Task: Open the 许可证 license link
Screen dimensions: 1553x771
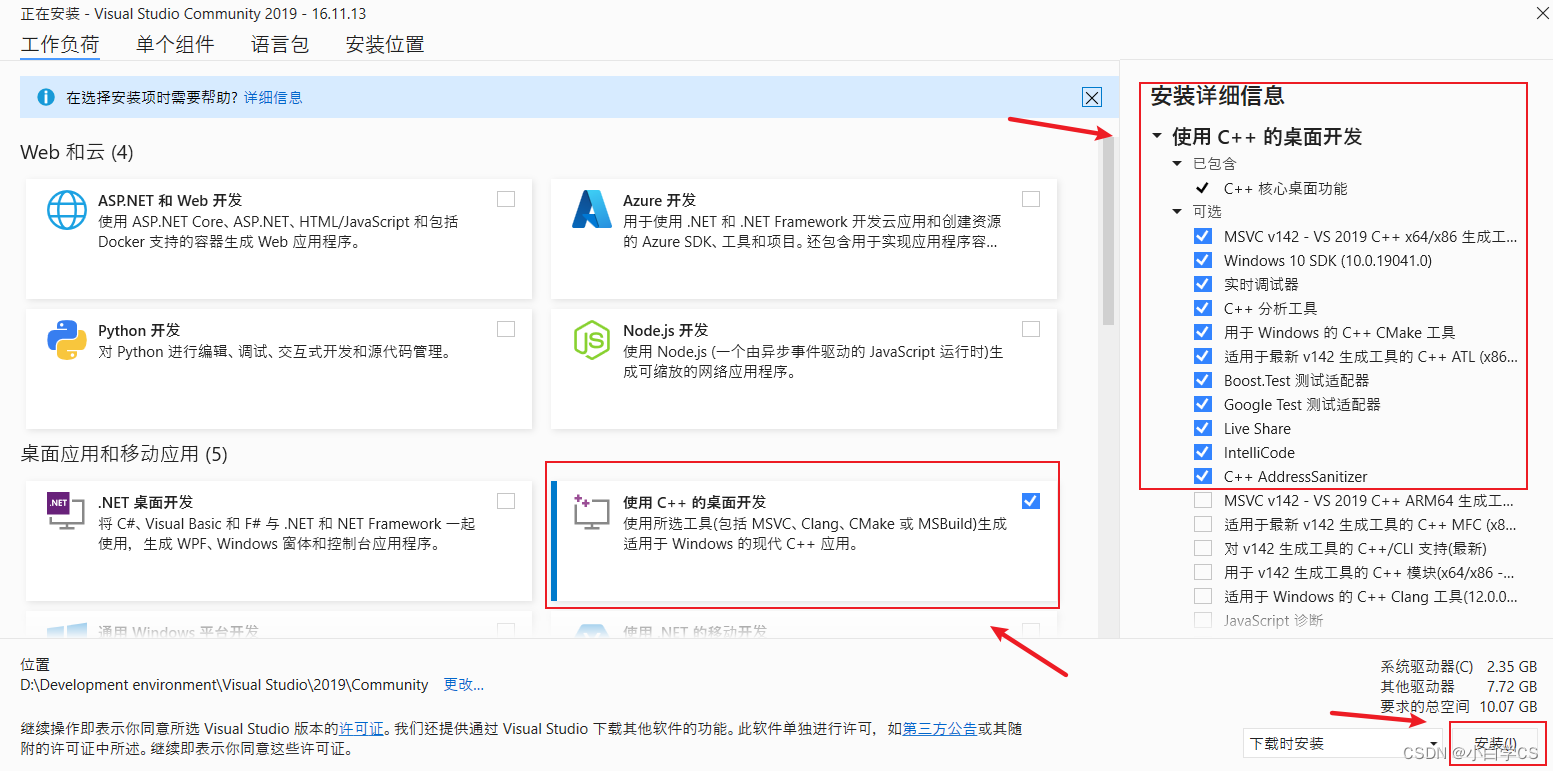Action: [361, 729]
